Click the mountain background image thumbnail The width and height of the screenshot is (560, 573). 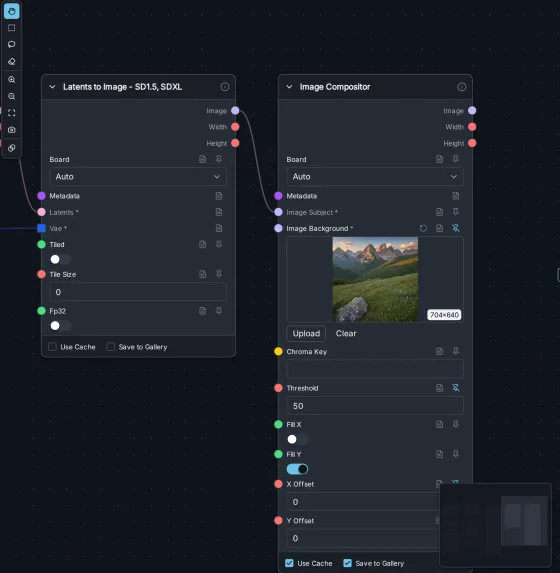(x=375, y=279)
